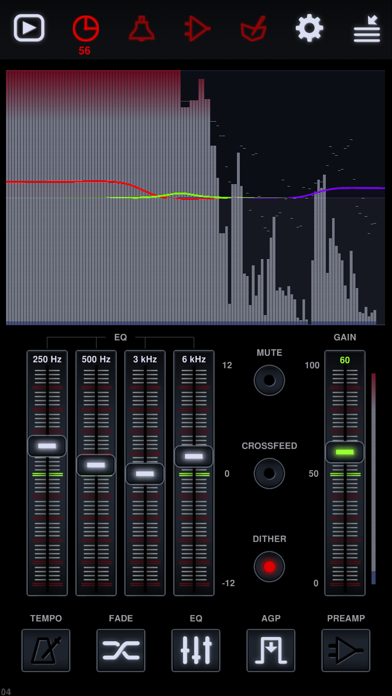Screen dimensions: 392x696
Task: Open the player view with the play icon
Action: pos(29,28)
